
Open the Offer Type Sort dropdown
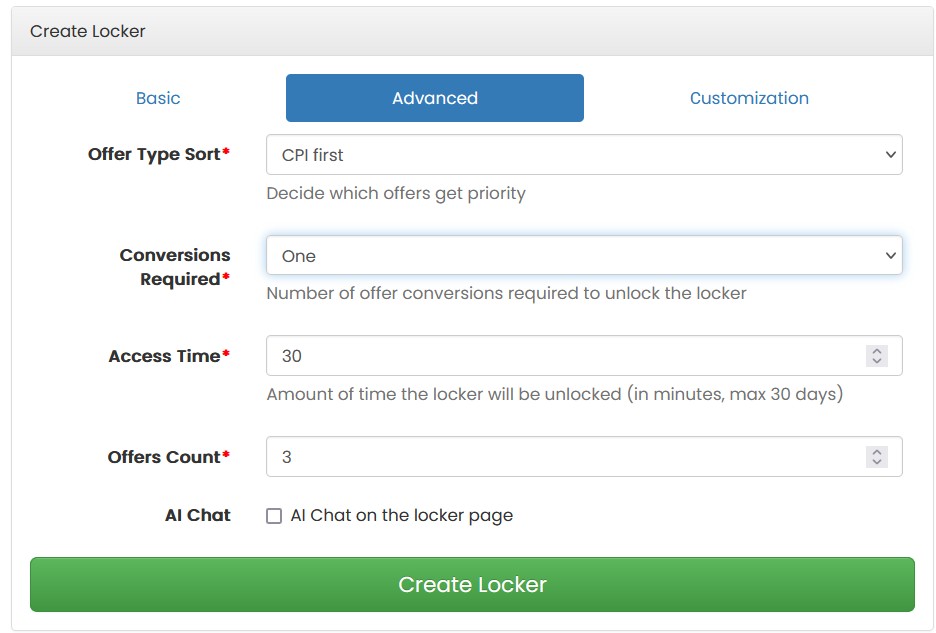[x=584, y=155]
